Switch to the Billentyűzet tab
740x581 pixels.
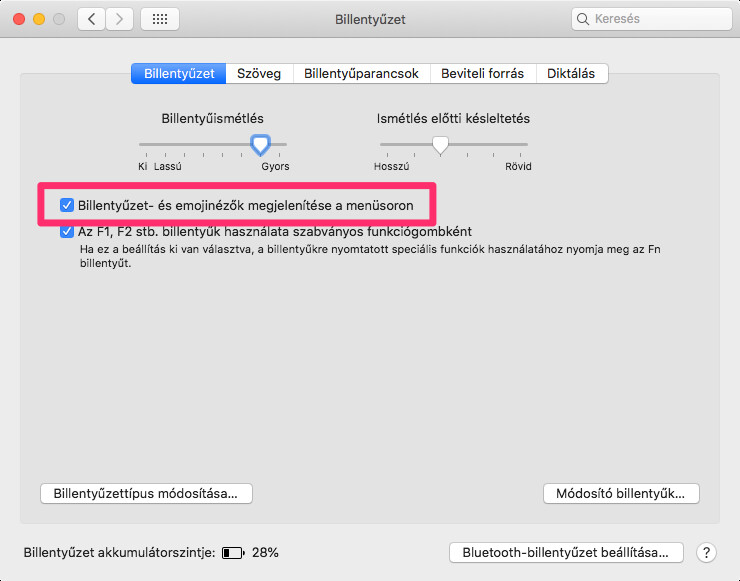[x=179, y=74]
